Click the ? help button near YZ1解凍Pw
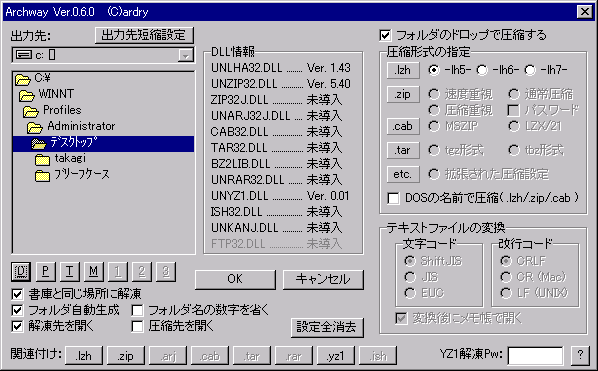Screen dimensions: 598x371 [580, 356]
